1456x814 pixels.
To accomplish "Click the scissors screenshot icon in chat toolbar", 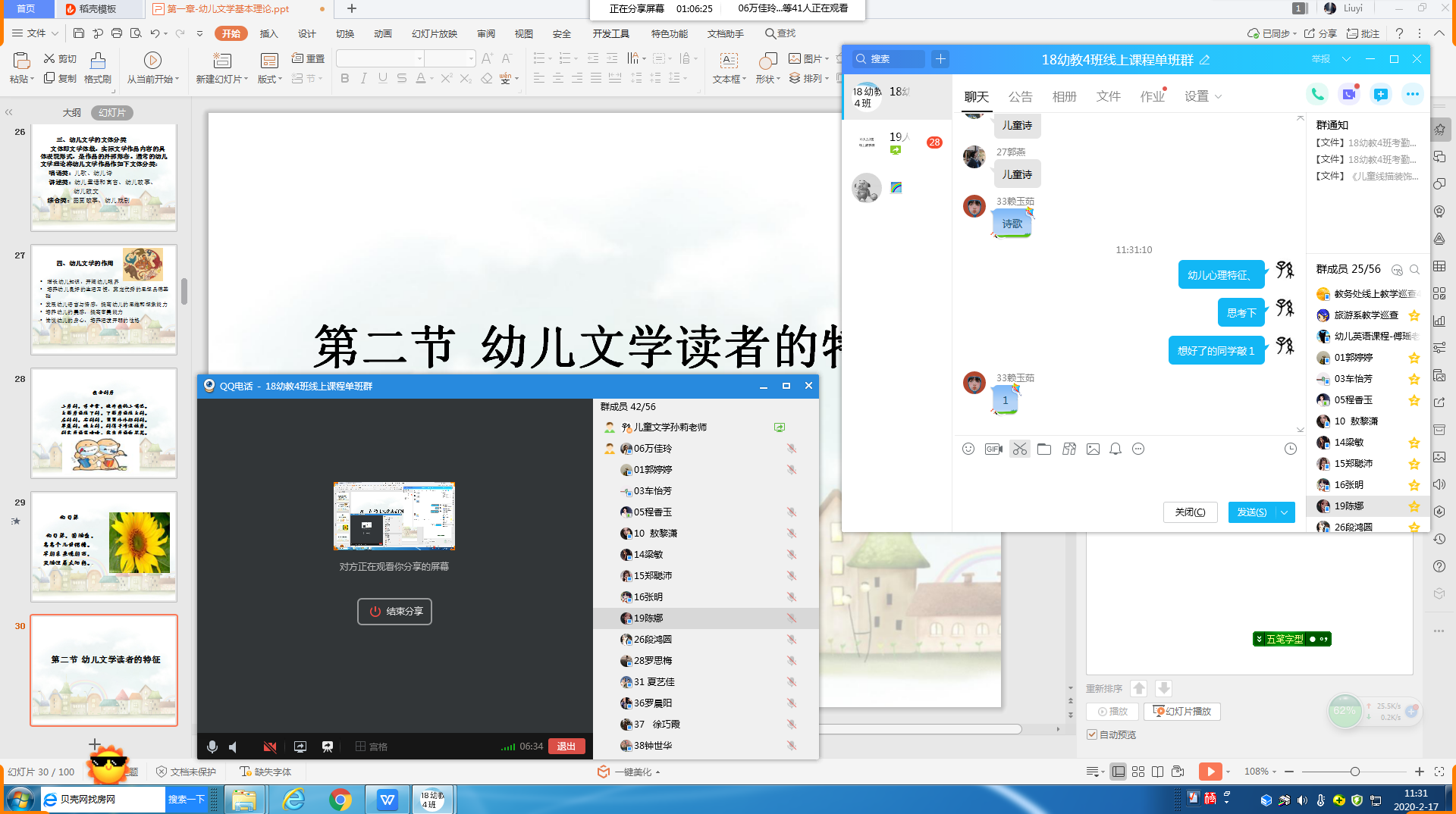I will tap(1019, 449).
